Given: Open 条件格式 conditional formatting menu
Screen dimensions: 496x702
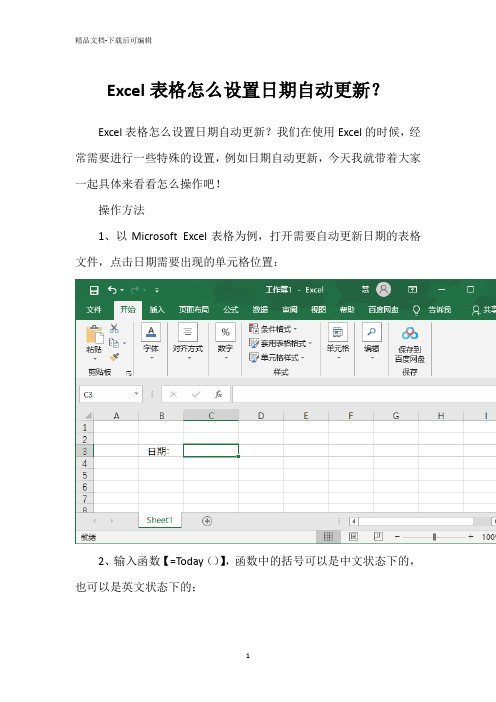Looking at the screenshot, I should pyautogui.click(x=273, y=329).
